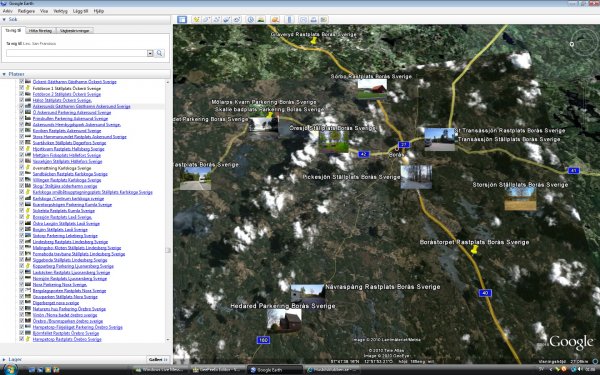Image resolution: width=600 pixels, height=375 pixels.
Task: Click the Hedared Parkering photo thumbnail
Action: coord(284,321)
